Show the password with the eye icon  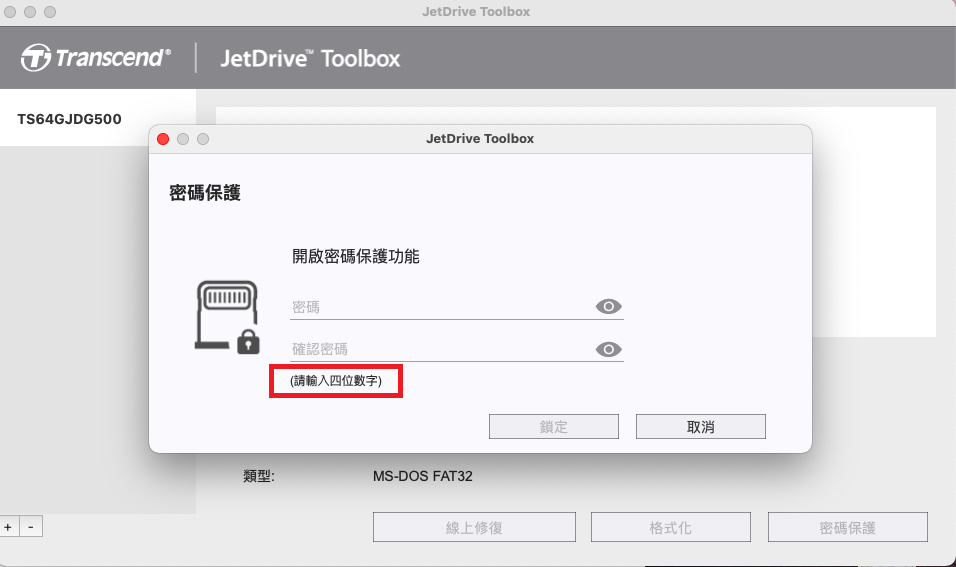(x=608, y=306)
